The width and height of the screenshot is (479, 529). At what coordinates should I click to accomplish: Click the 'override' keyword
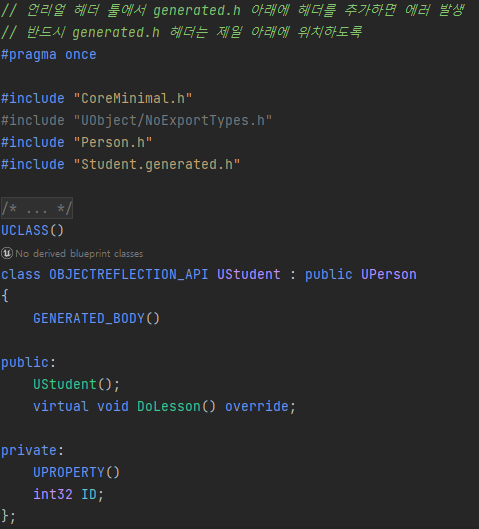click(257, 406)
